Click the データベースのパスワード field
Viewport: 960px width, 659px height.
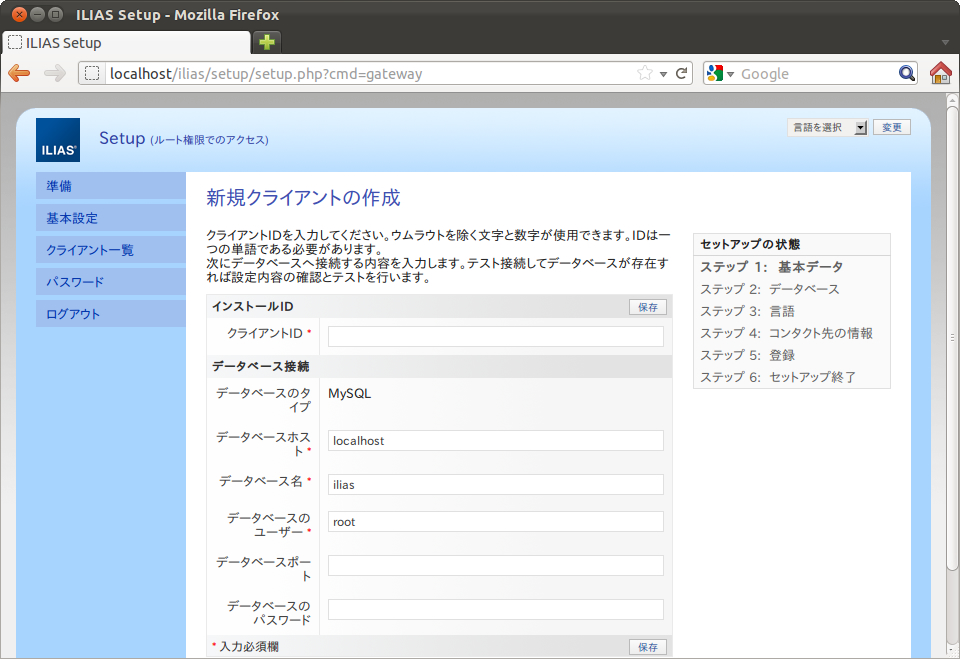495,609
